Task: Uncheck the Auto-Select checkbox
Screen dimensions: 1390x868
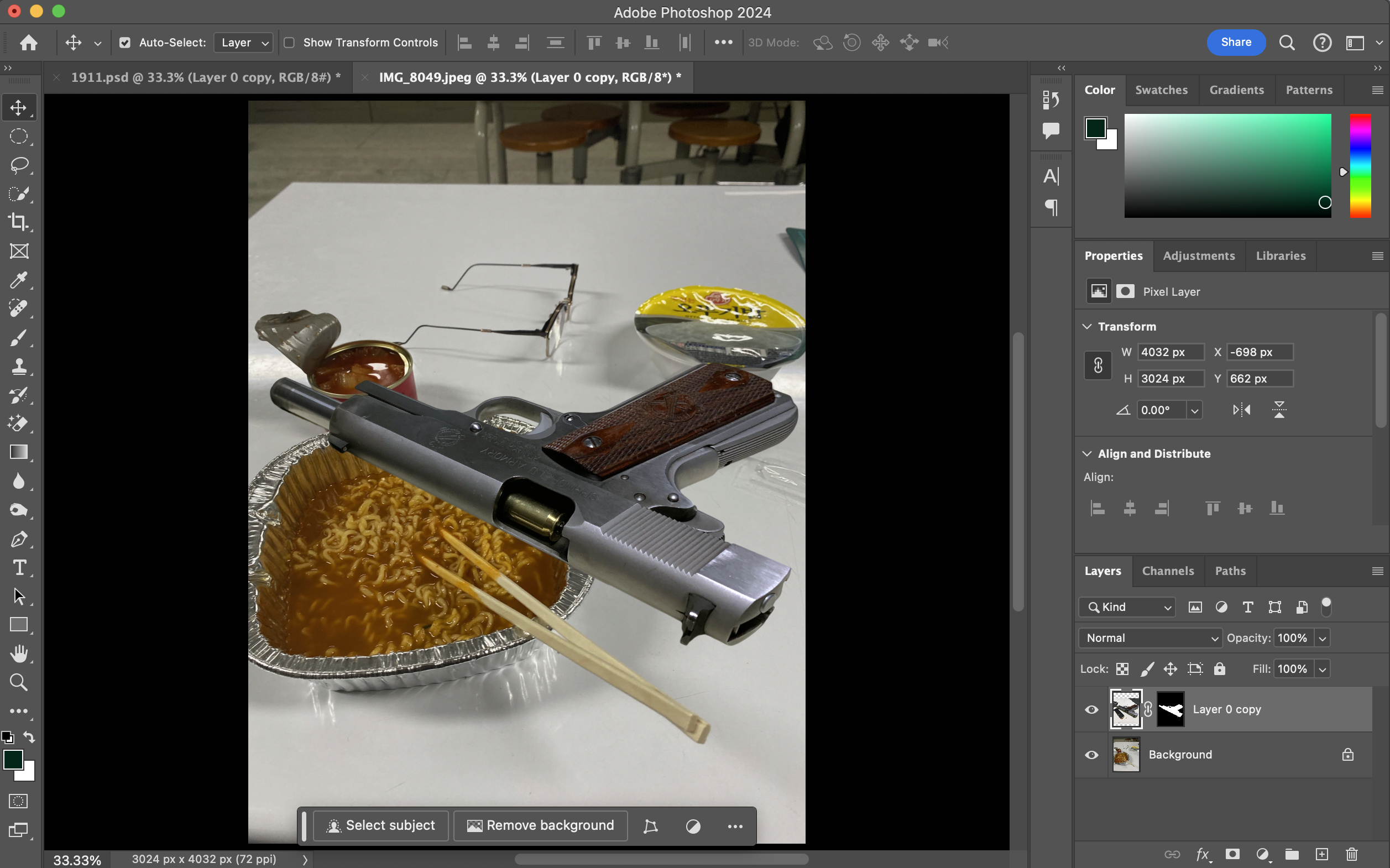Action: click(x=124, y=43)
